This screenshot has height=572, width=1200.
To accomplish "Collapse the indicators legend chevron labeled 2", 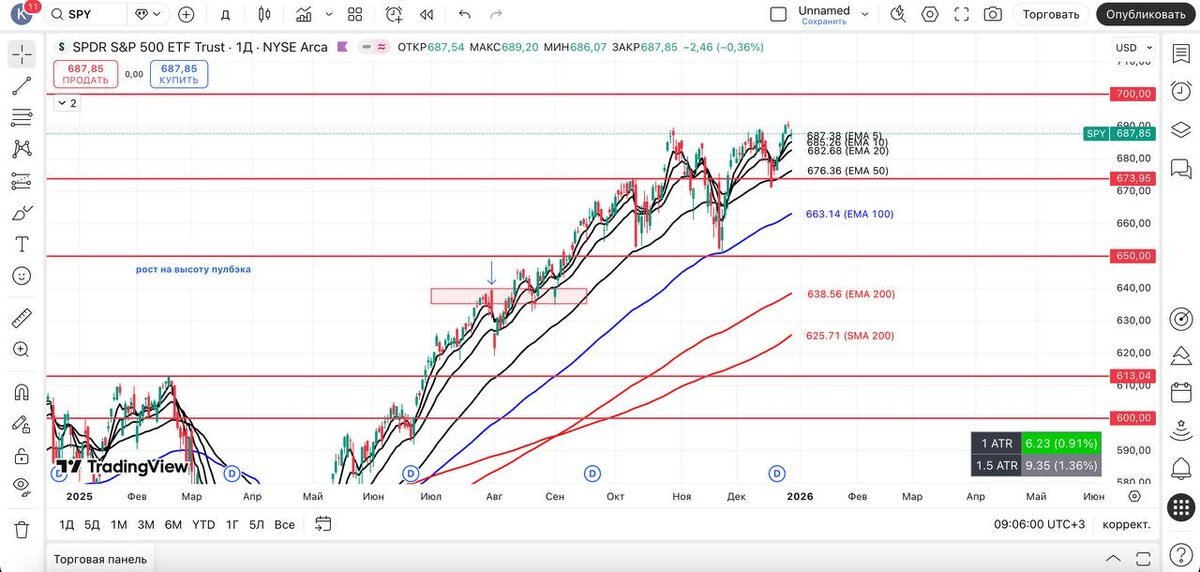I will (x=67, y=103).
